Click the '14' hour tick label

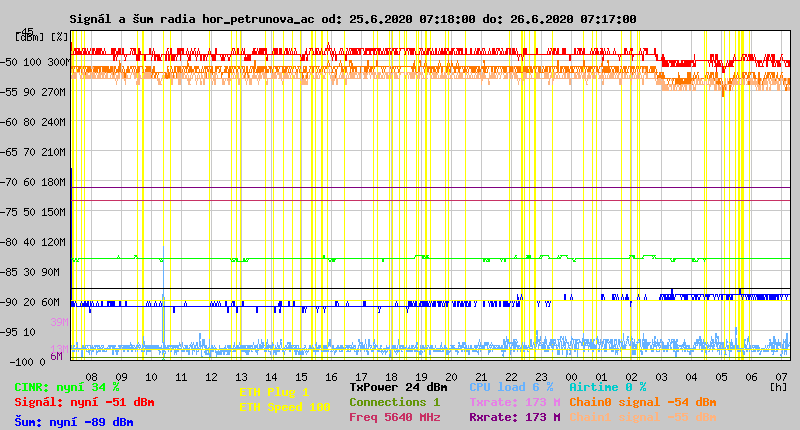tap(271, 377)
